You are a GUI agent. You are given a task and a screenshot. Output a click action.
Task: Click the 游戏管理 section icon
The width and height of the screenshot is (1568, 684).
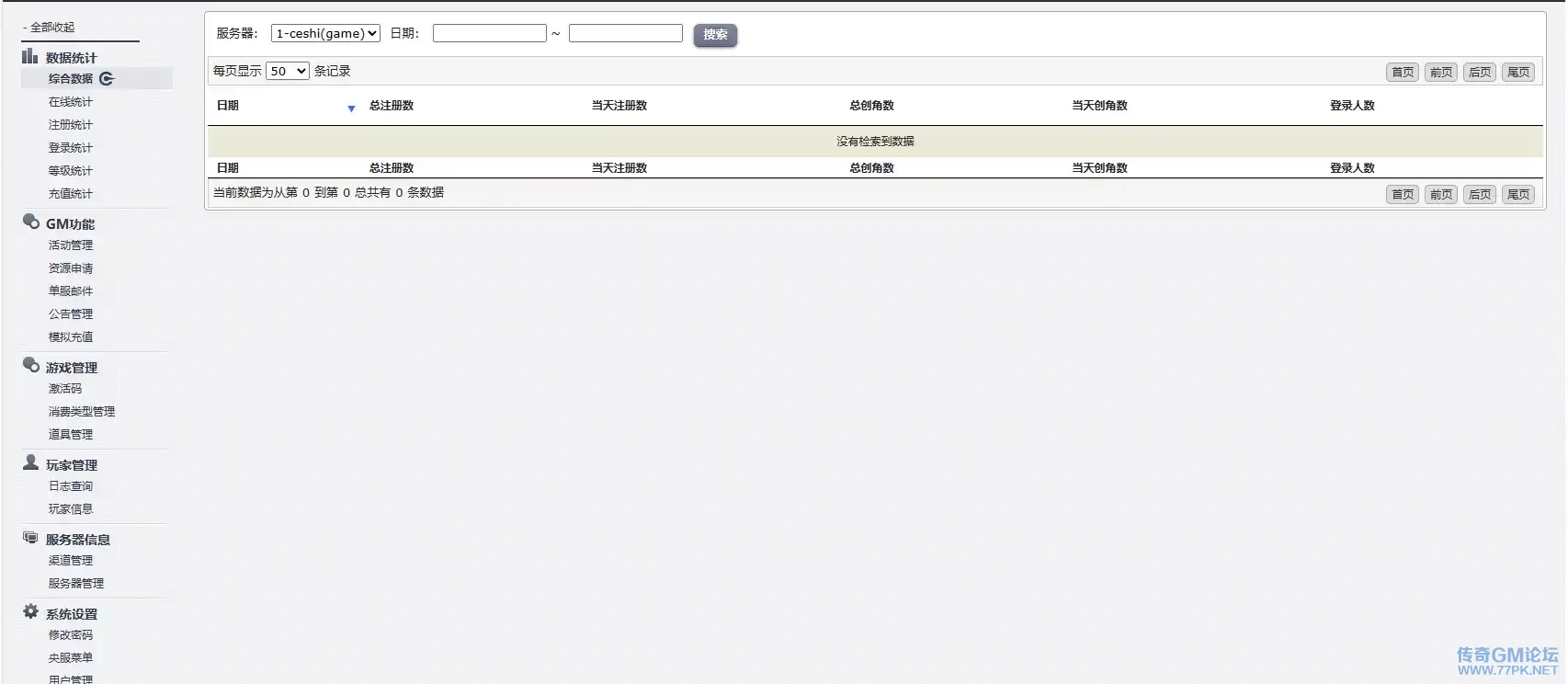pos(30,365)
